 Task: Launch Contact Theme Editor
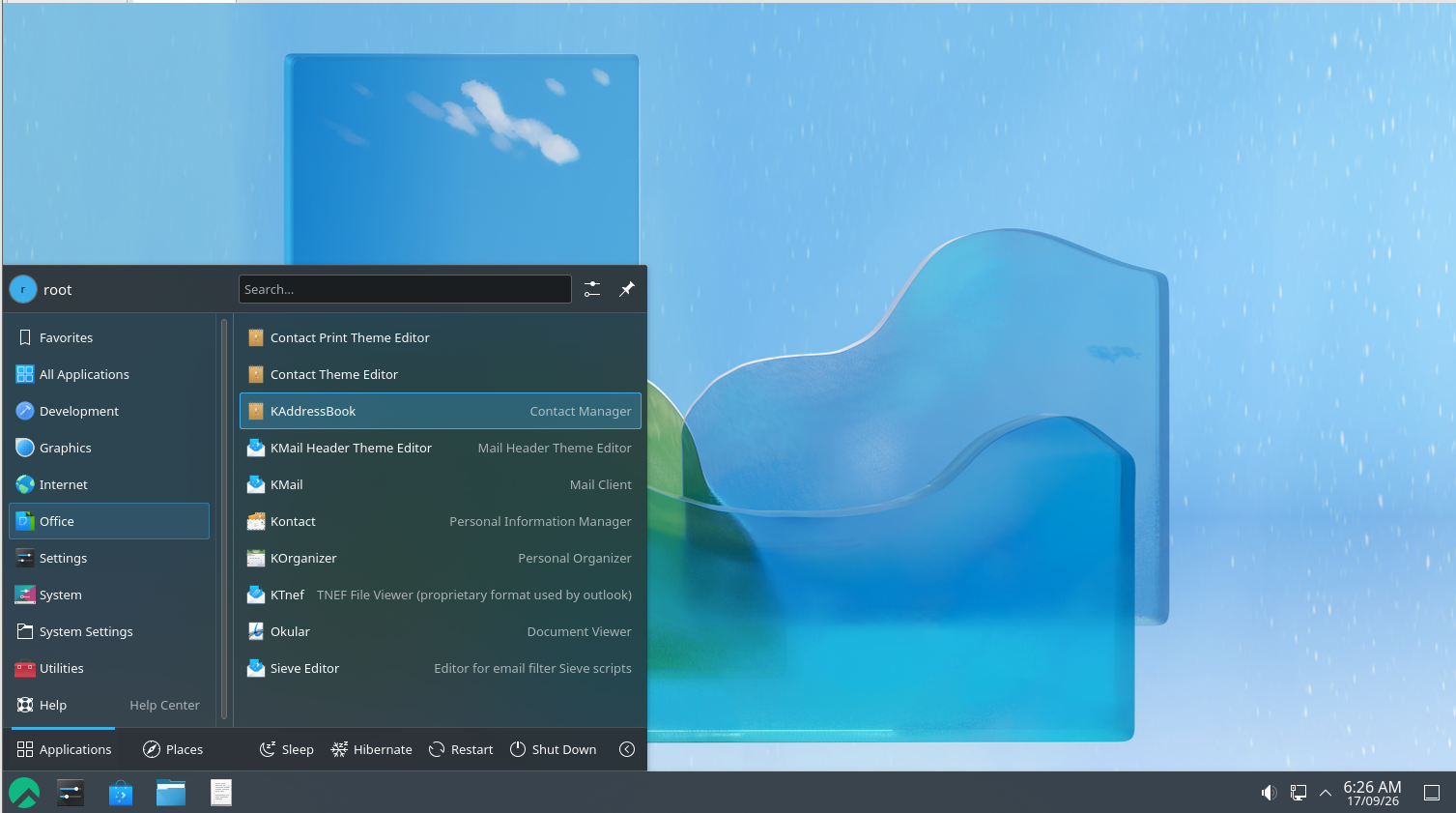coord(440,374)
